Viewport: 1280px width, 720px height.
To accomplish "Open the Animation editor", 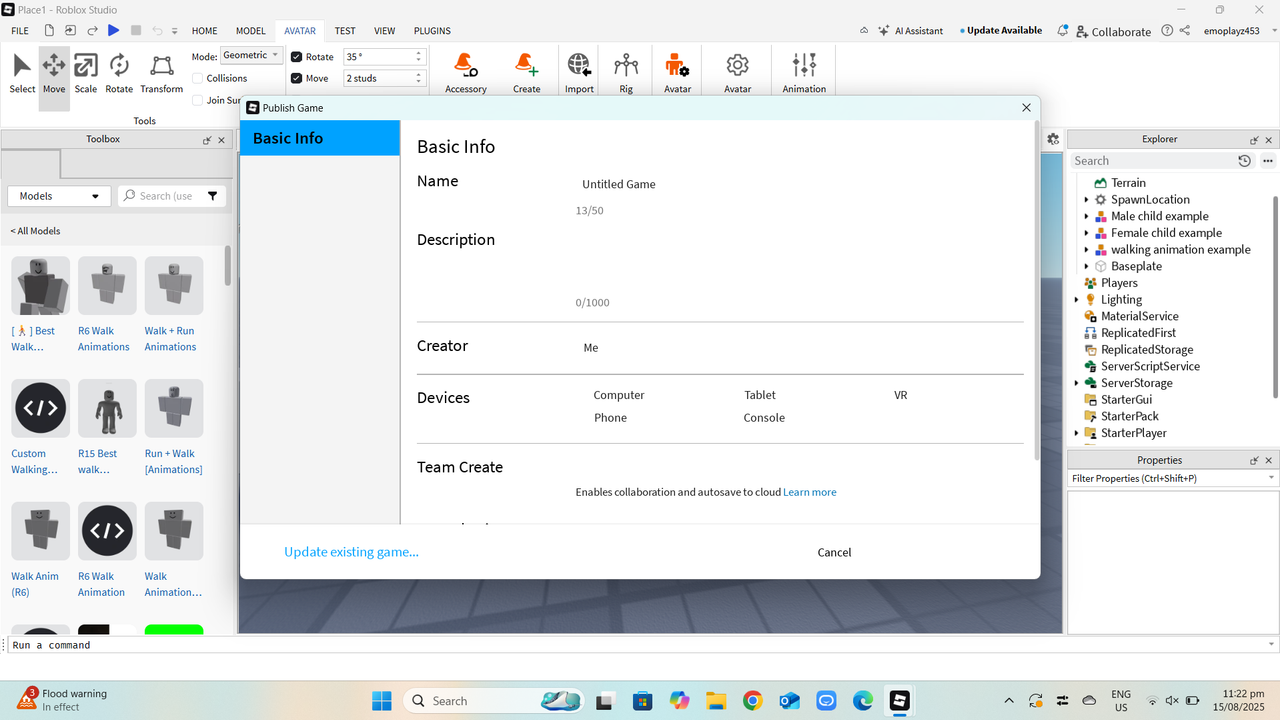I will tap(804, 74).
